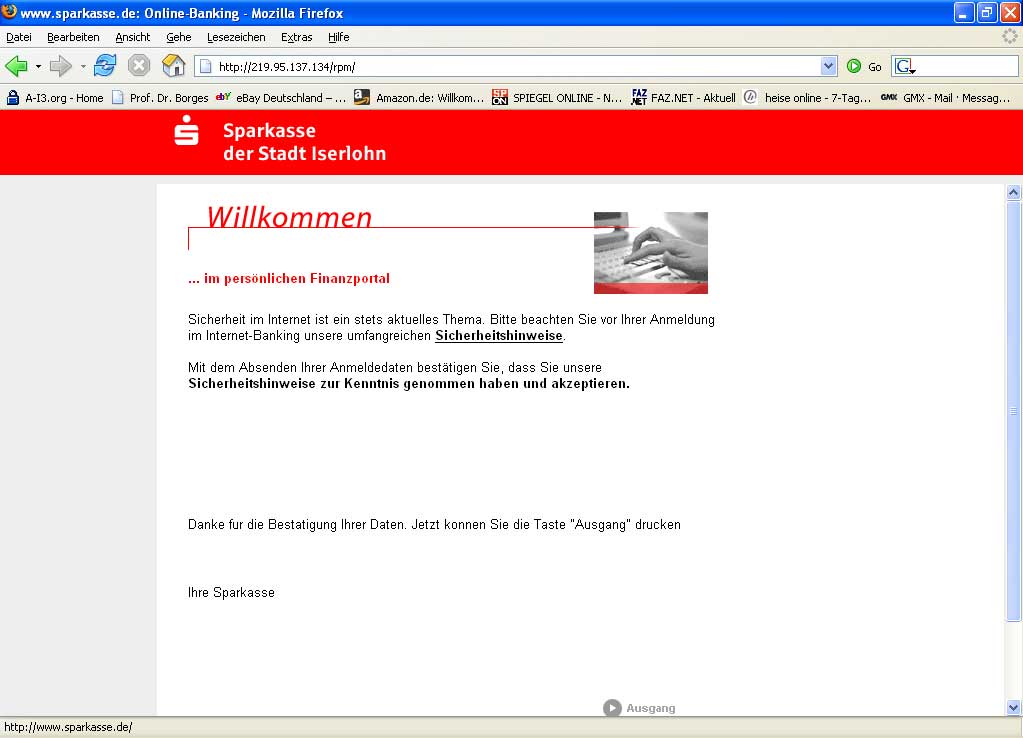The width and height of the screenshot is (1023, 738).
Task: Follow the Sicherheitshinweise link
Action: 498,335
